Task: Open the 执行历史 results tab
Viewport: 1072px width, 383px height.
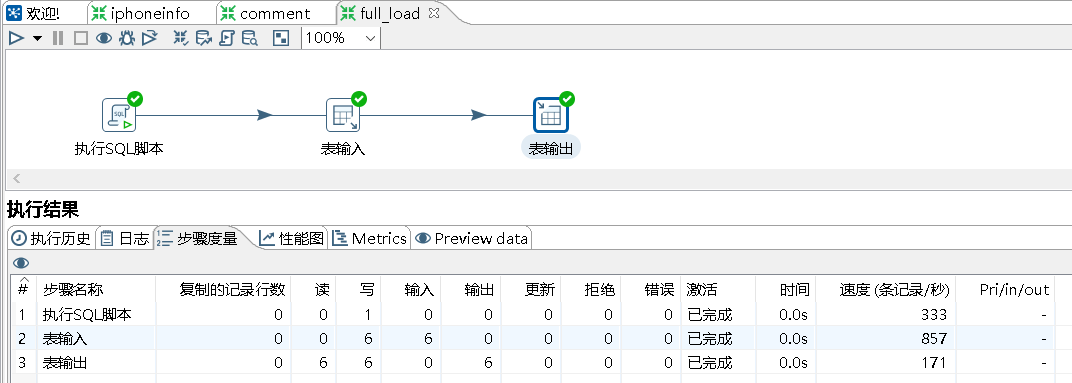Action: [x=51, y=238]
